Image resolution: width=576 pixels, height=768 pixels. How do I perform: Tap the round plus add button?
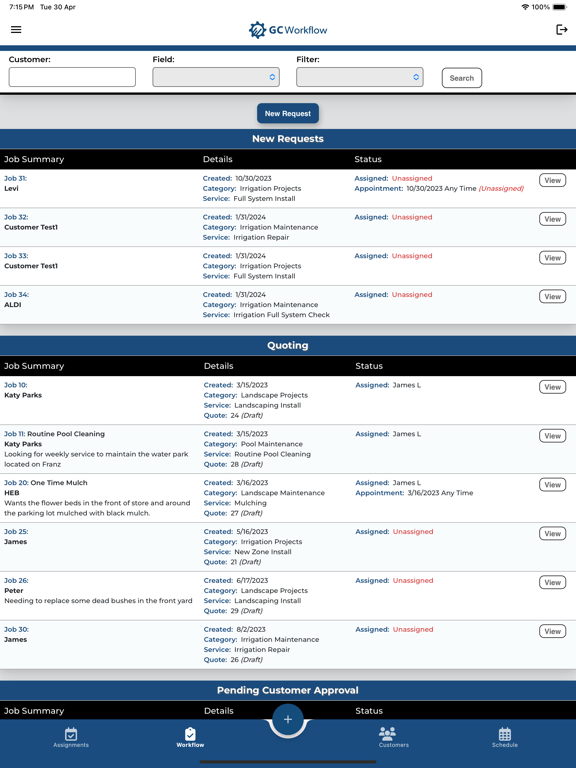pos(288,719)
